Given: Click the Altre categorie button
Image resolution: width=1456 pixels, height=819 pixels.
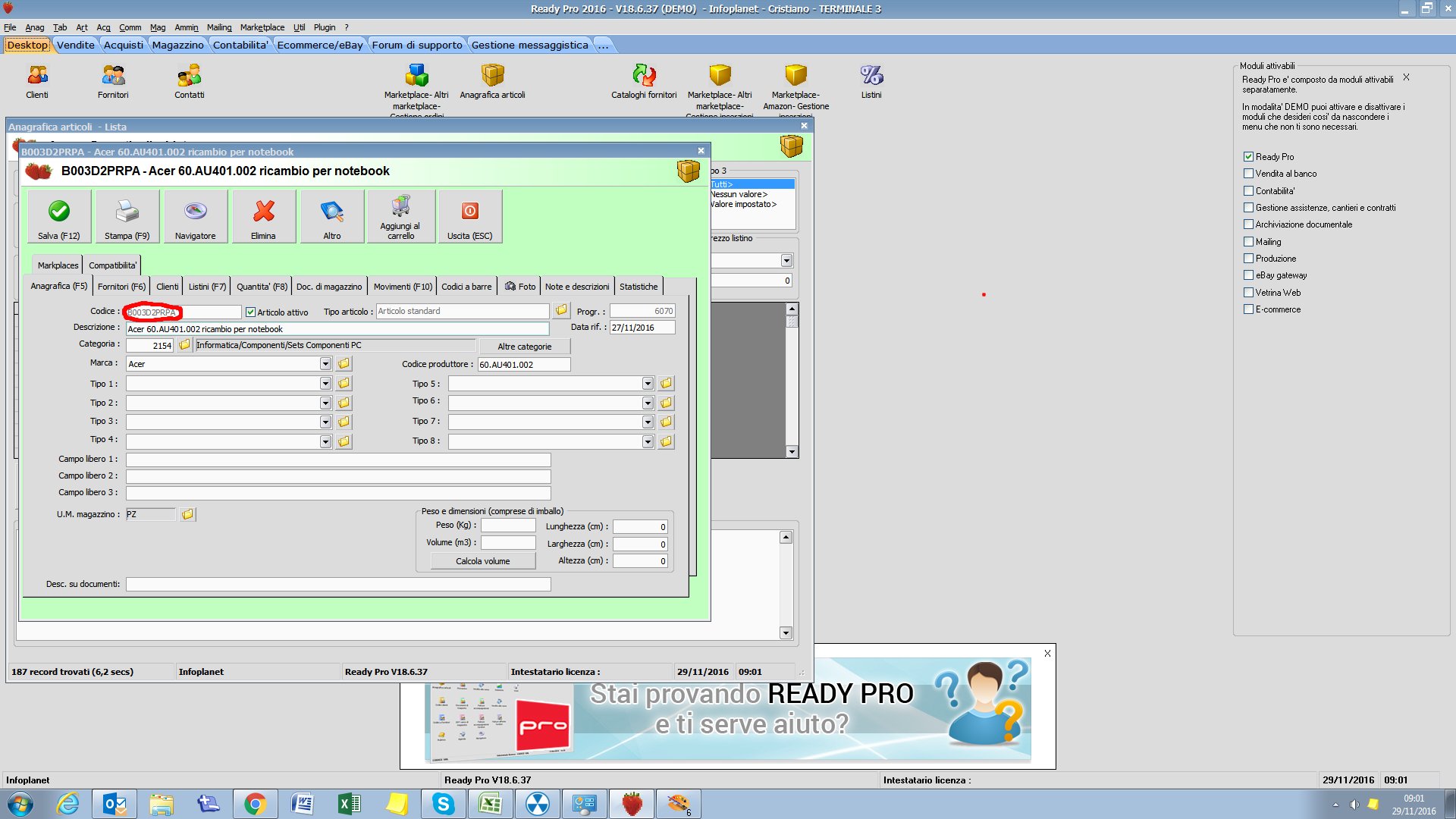Looking at the screenshot, I should [x=524, y=347].
